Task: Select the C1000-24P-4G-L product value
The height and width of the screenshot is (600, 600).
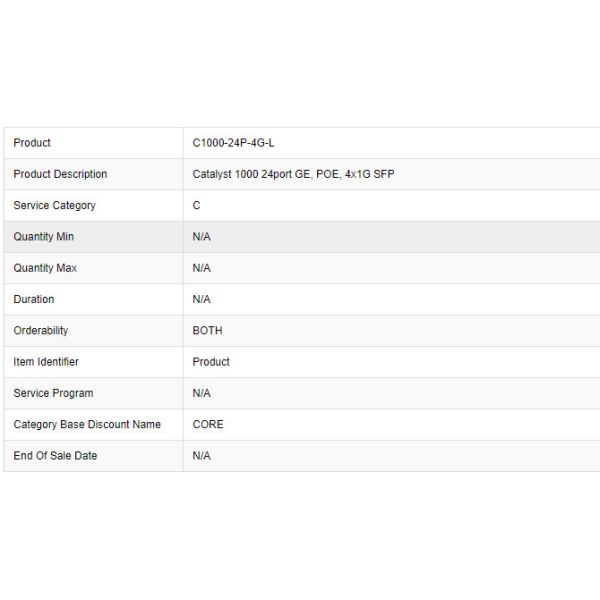Action: pos(233,143)
